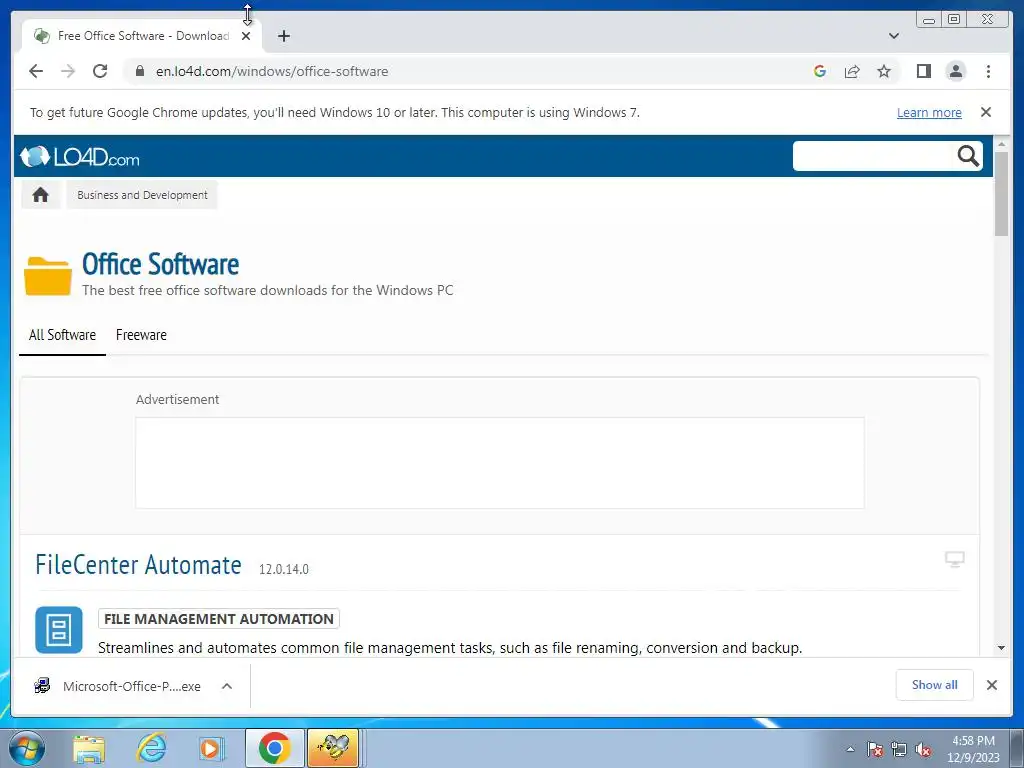
Task: Select the All Software tab
Action: (x=62, y=335)
